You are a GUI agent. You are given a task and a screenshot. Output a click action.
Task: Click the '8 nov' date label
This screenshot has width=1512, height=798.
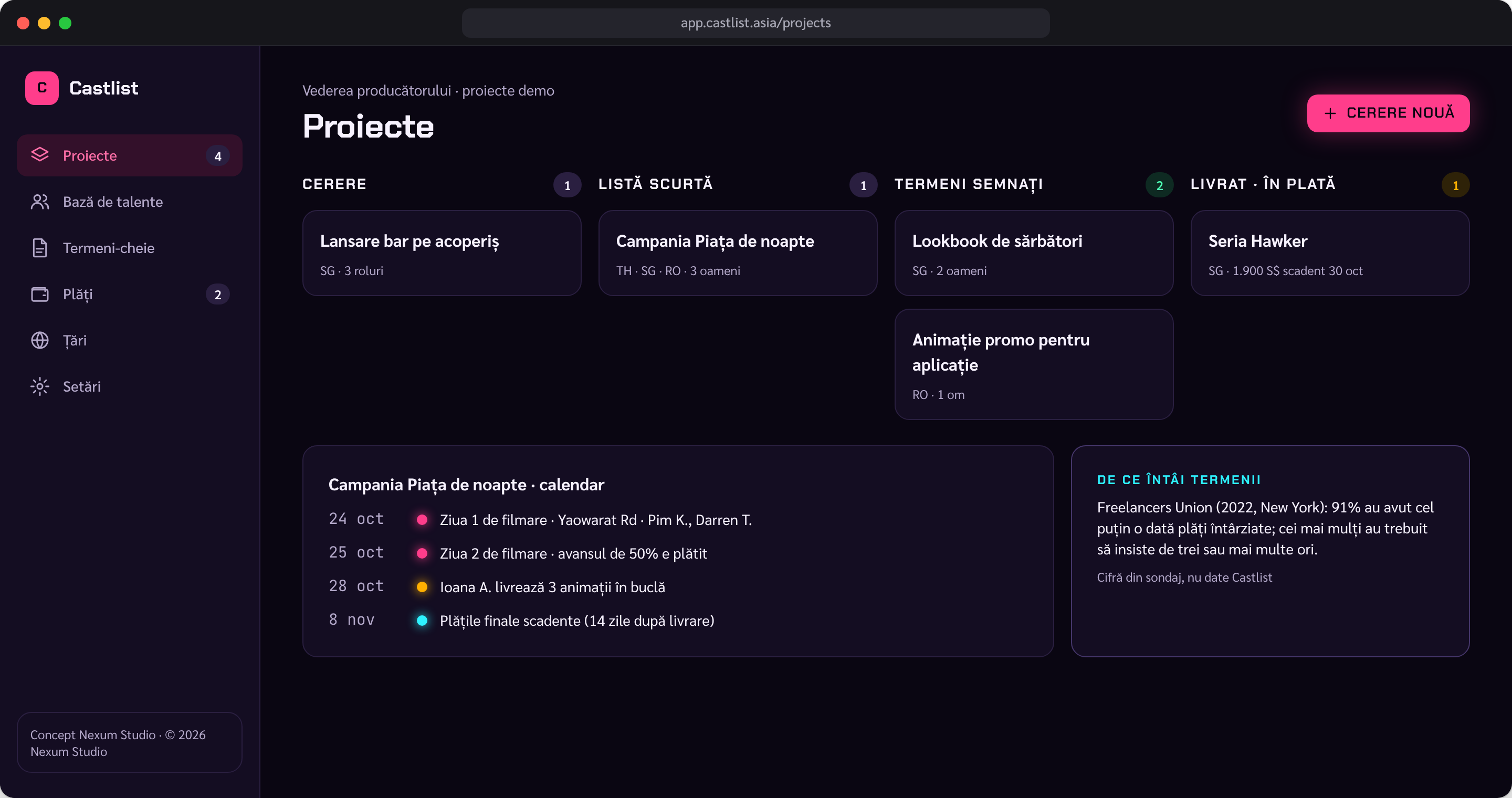pos(352,619)
